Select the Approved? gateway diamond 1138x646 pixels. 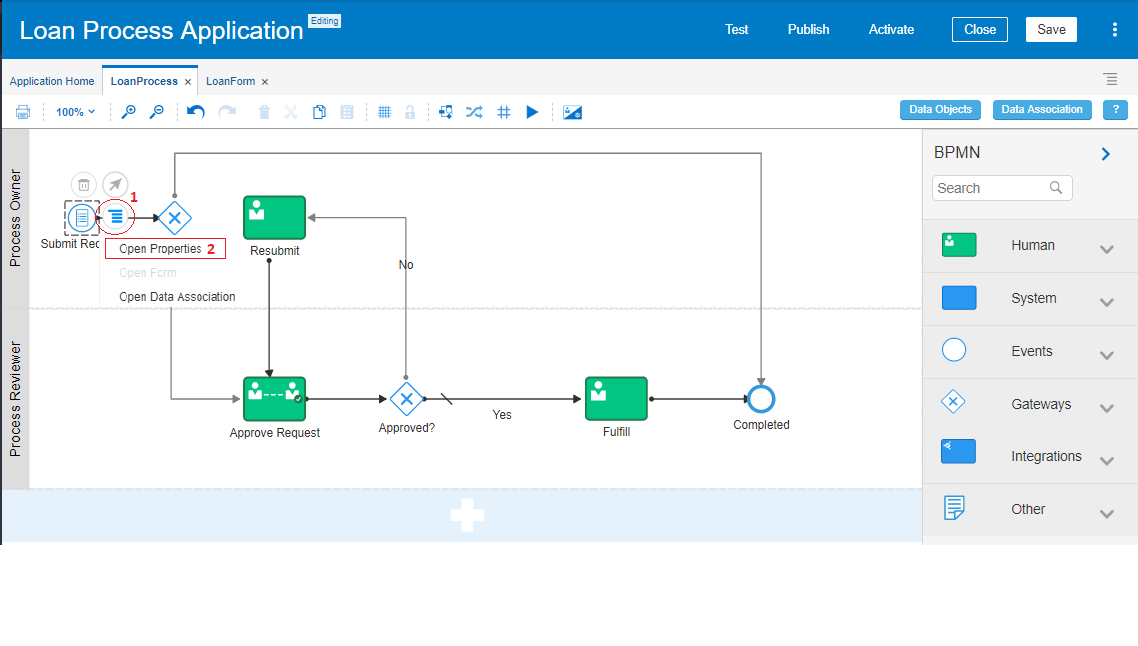pos(406,398)
